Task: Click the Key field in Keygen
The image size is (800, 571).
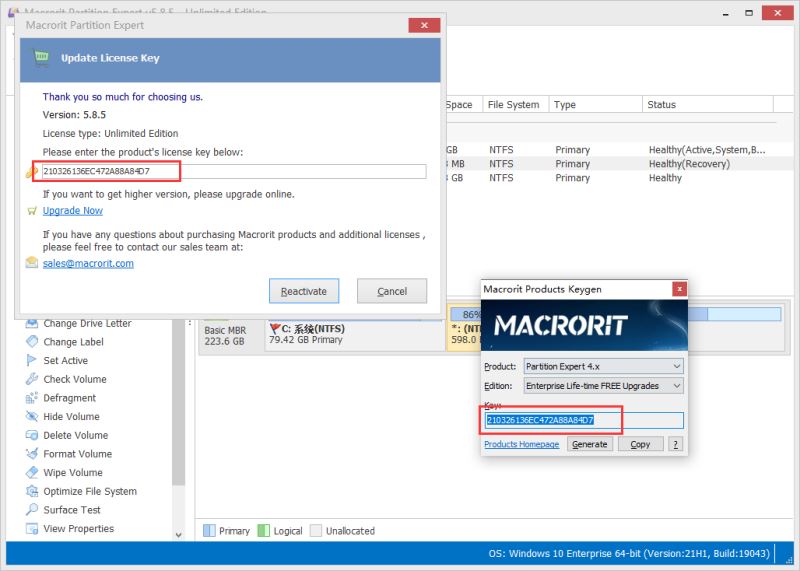Action: [x=584, y=420]
